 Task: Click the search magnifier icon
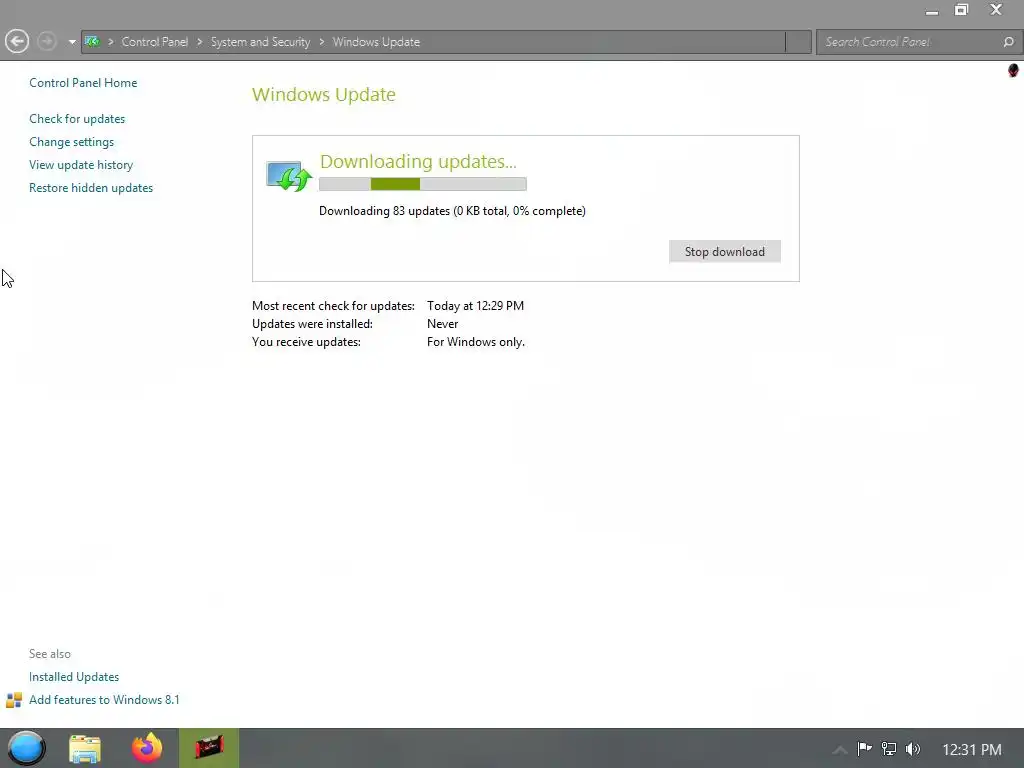pyautogui.click(x=1008, y=42)
